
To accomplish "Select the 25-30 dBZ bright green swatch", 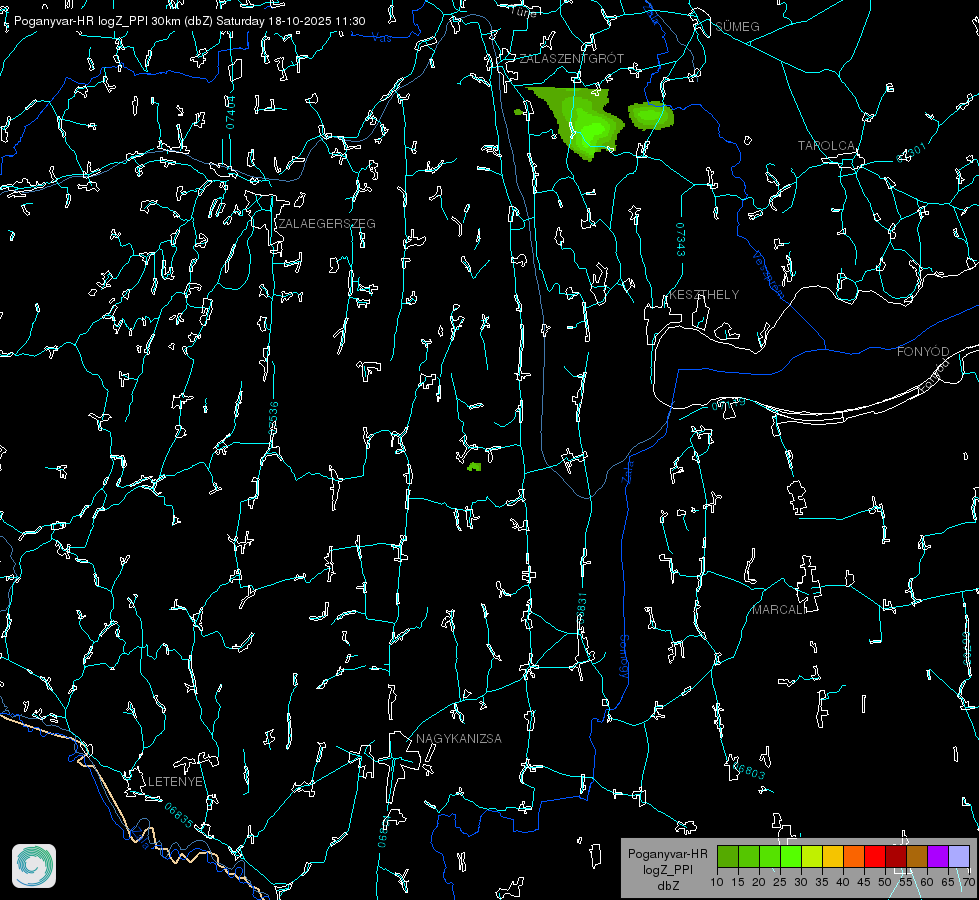I will (x=791, y=856).
